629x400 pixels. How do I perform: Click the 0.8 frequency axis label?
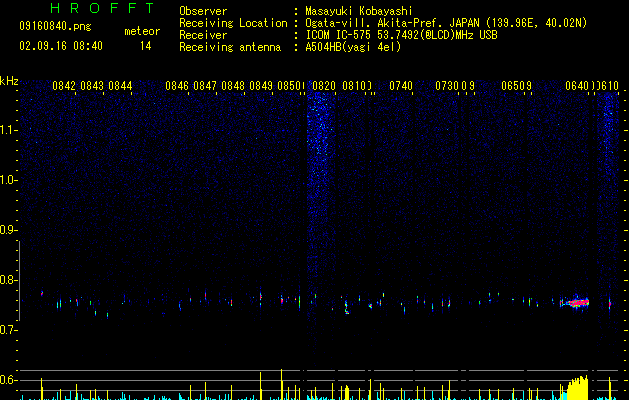pos(8,280)
